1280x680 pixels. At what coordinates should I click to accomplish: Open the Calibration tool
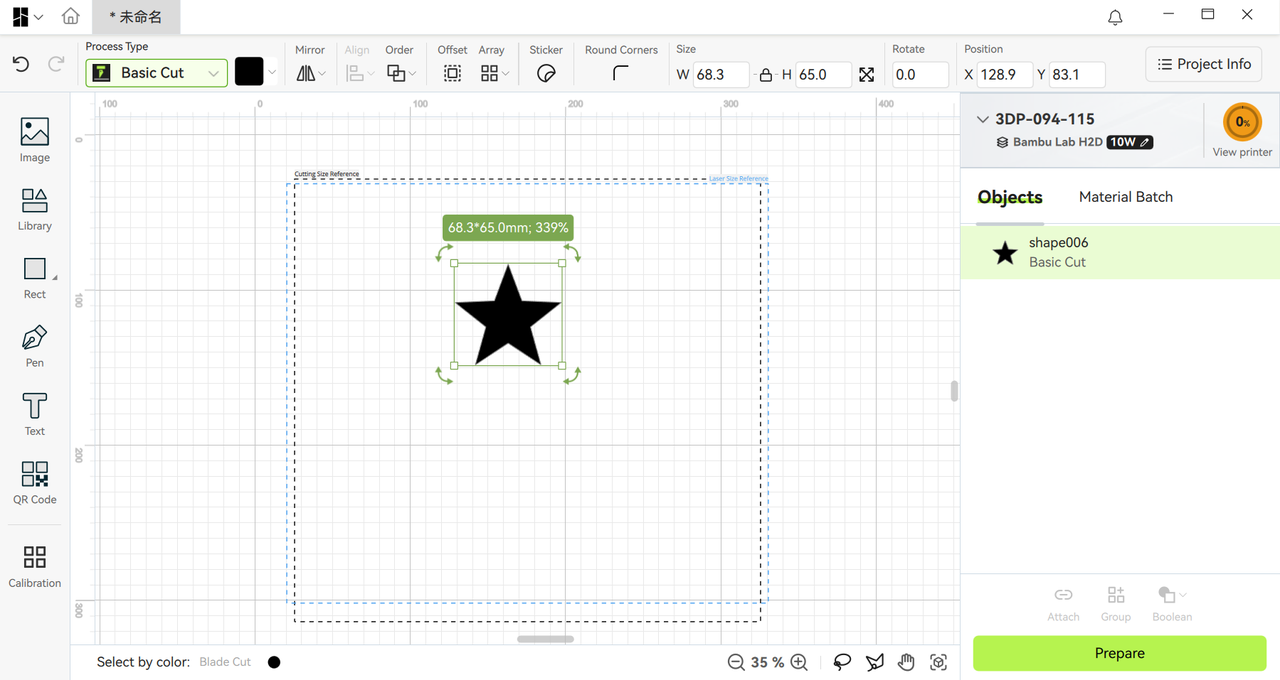tap(34, 566)
